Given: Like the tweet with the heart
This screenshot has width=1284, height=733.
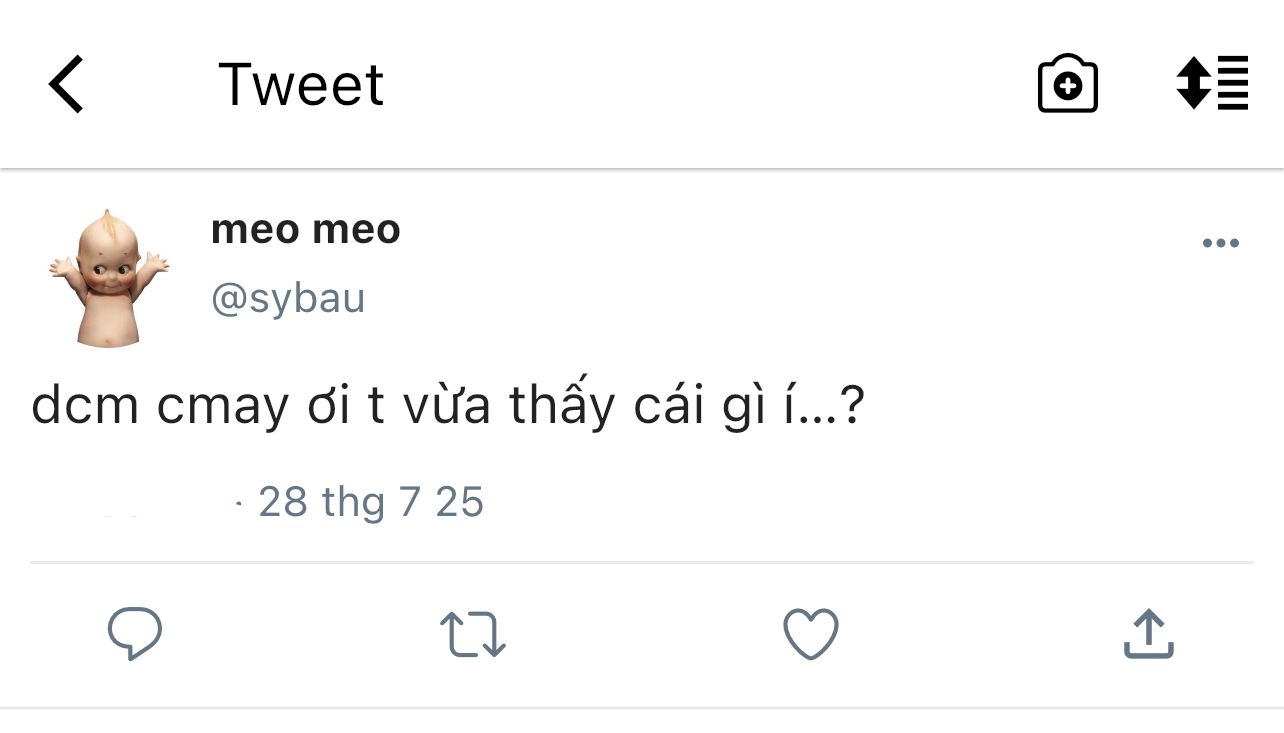Looking at the screenshot, I should pos(810,634).
